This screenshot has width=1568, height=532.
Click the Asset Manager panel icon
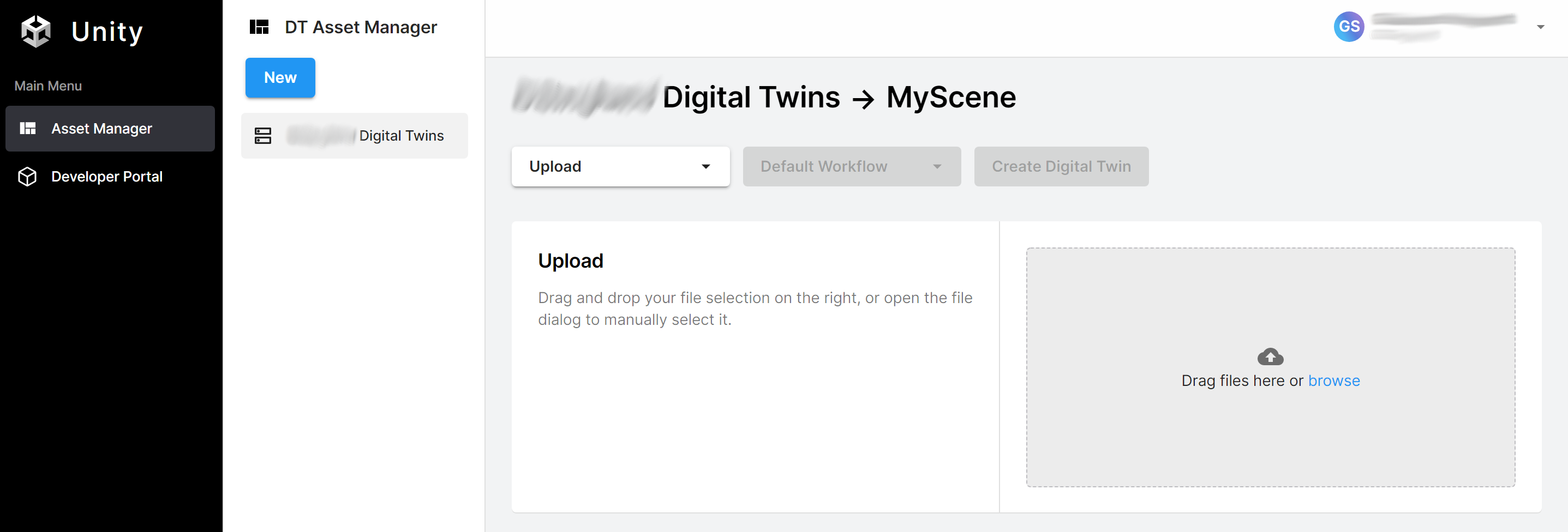point(27,128)
